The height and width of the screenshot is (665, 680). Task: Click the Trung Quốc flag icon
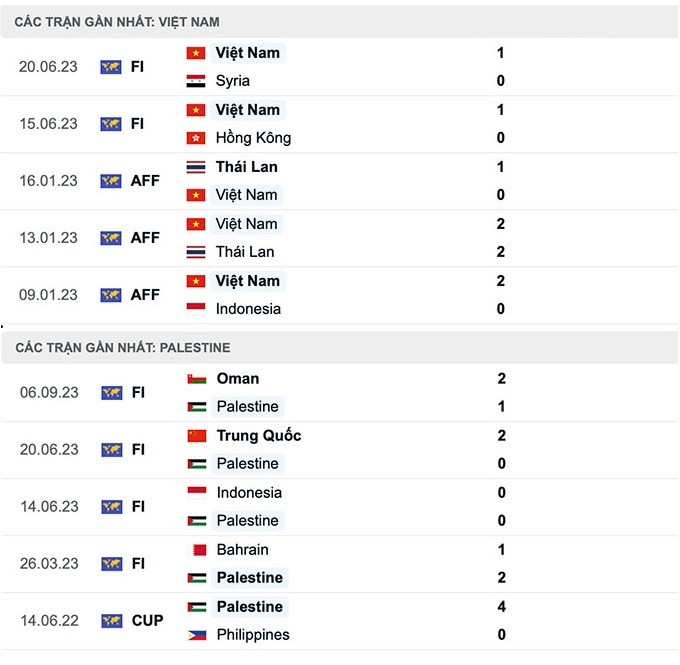tap(197, 436)
